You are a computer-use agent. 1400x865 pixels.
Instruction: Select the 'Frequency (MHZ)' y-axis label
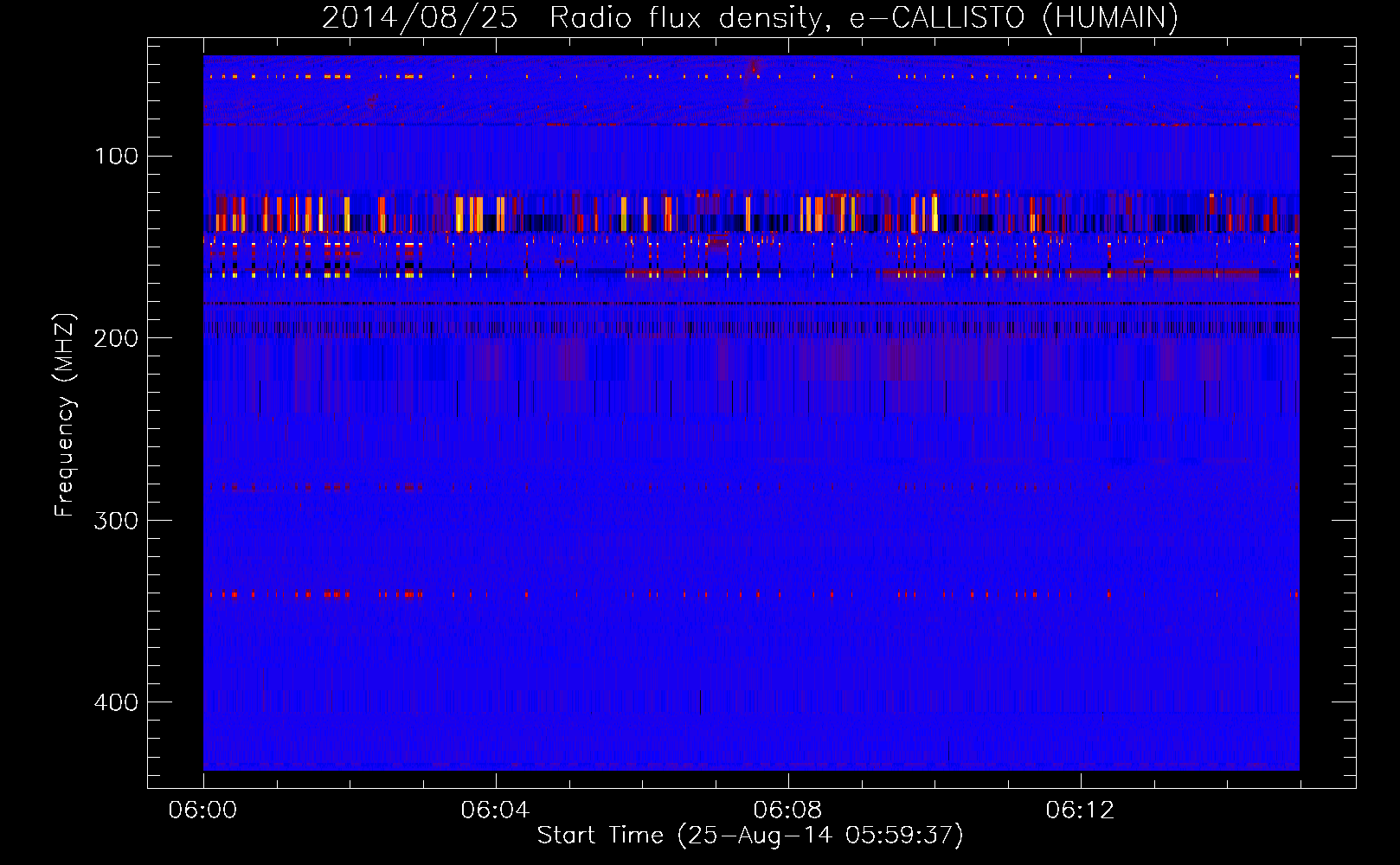point(65,415)
